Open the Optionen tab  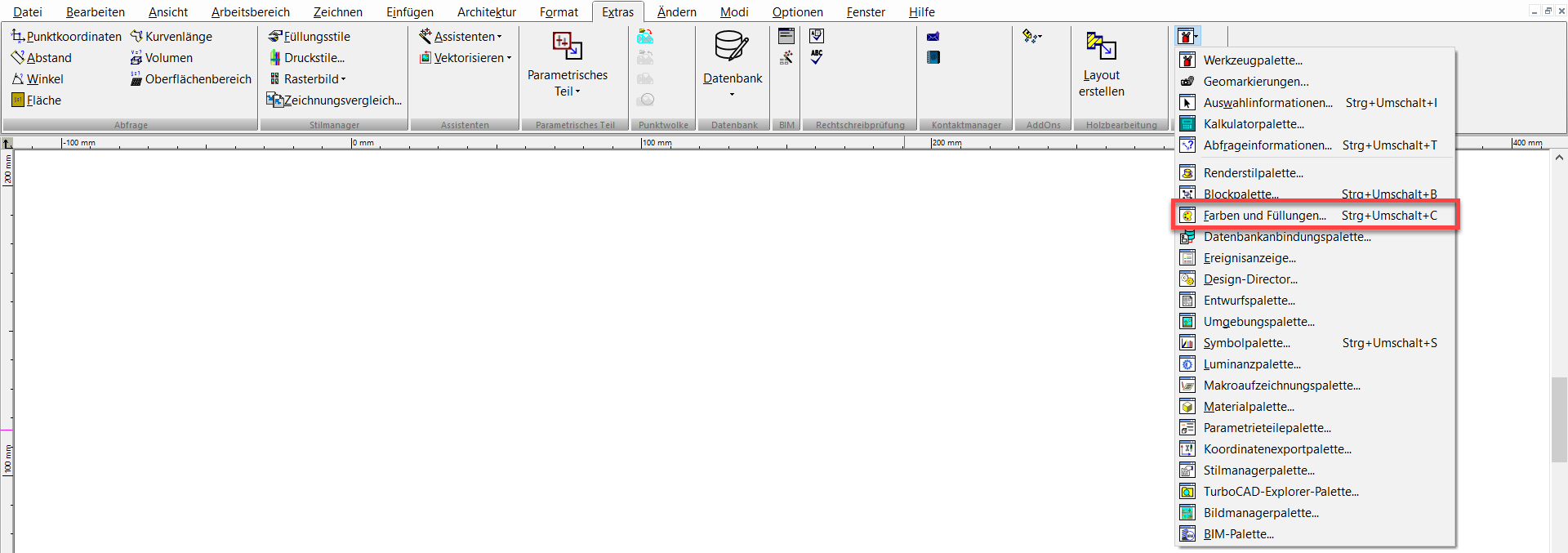(x=798, y=12)
